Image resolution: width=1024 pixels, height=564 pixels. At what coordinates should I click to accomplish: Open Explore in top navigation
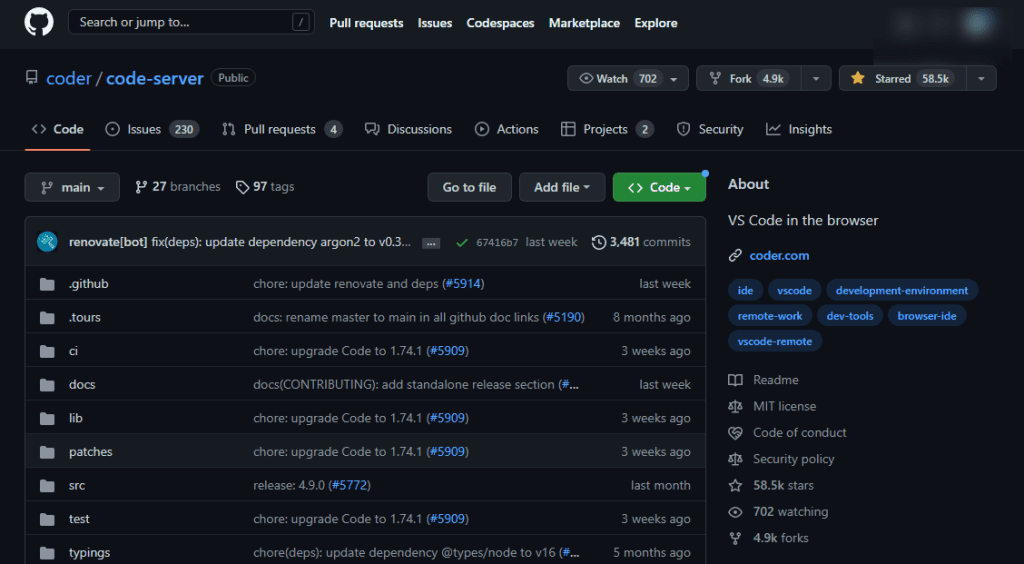(656, 23)
